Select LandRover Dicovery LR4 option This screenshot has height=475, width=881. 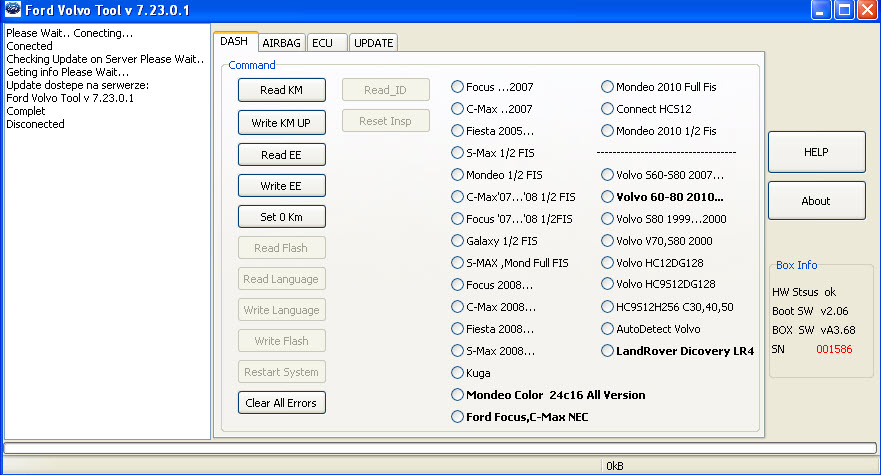coord(678,351)
